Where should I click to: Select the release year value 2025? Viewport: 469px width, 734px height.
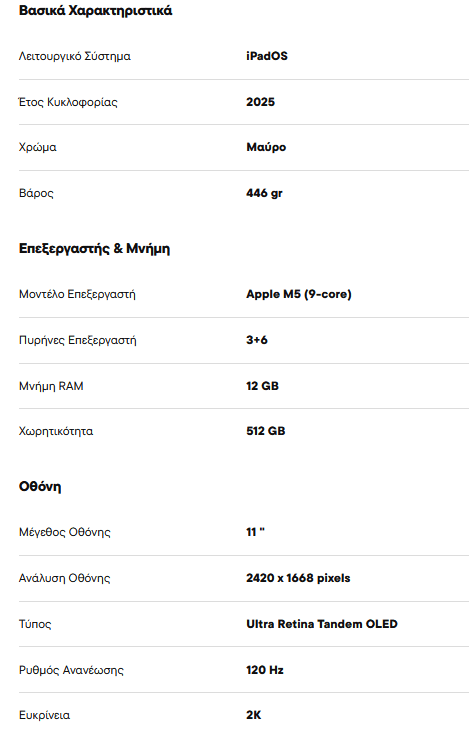(x=260, y=102)
